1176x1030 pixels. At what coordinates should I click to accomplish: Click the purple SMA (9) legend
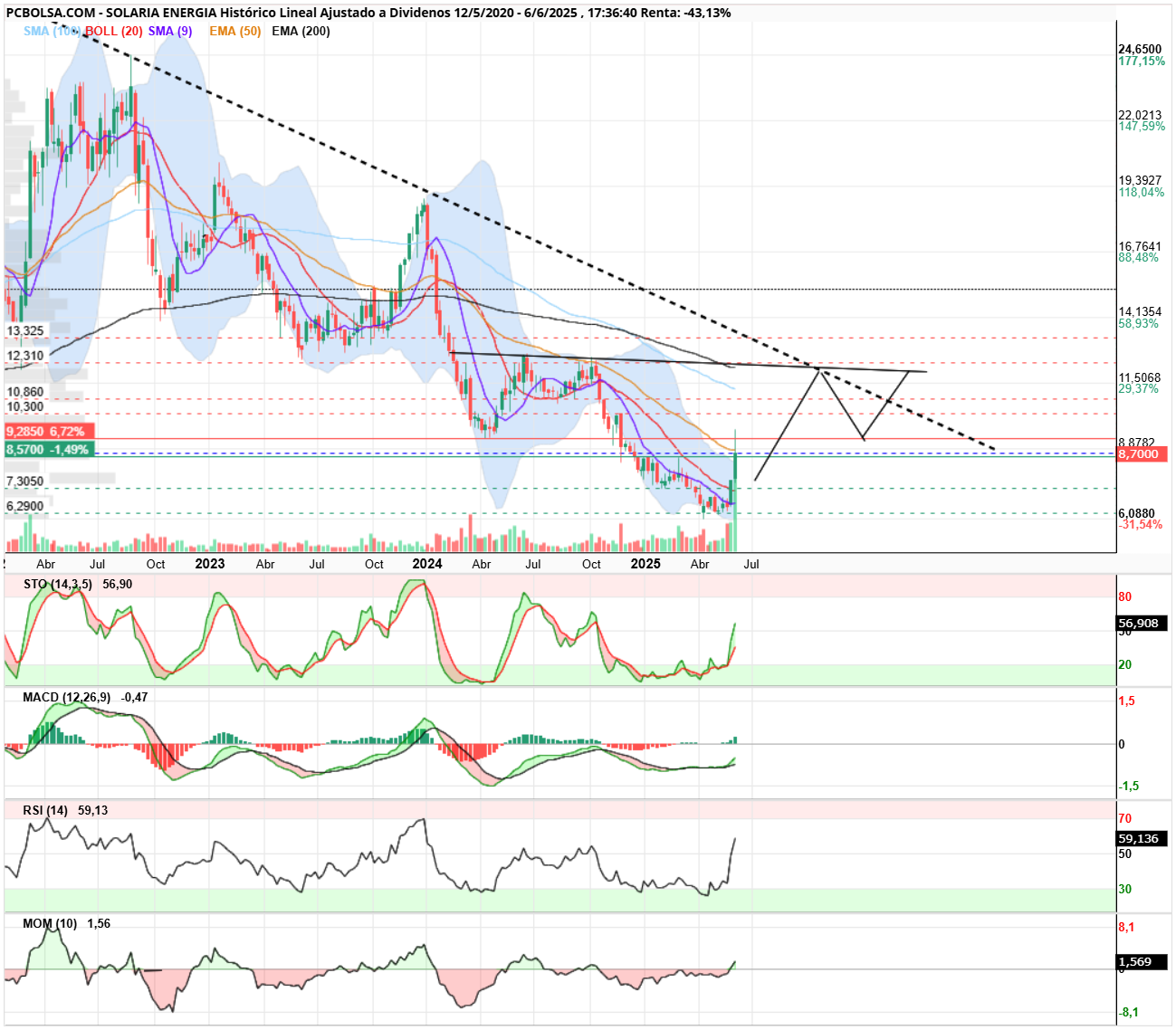[x=170, y=31]
